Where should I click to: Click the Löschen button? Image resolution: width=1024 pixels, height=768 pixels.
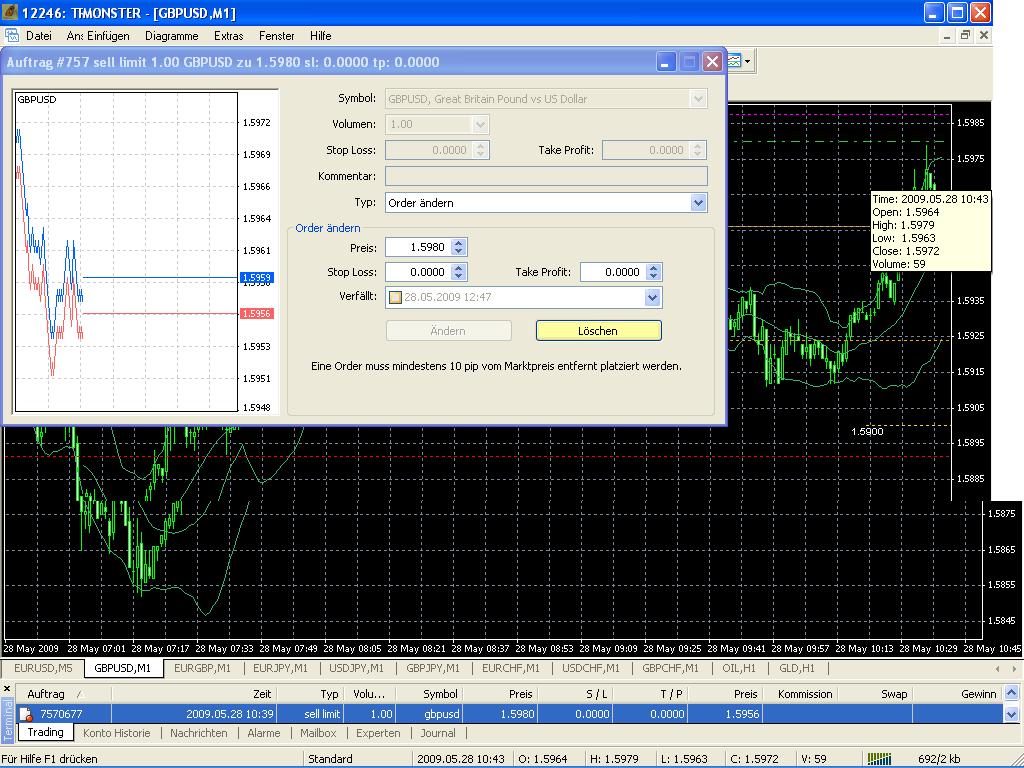click(598, 331)
